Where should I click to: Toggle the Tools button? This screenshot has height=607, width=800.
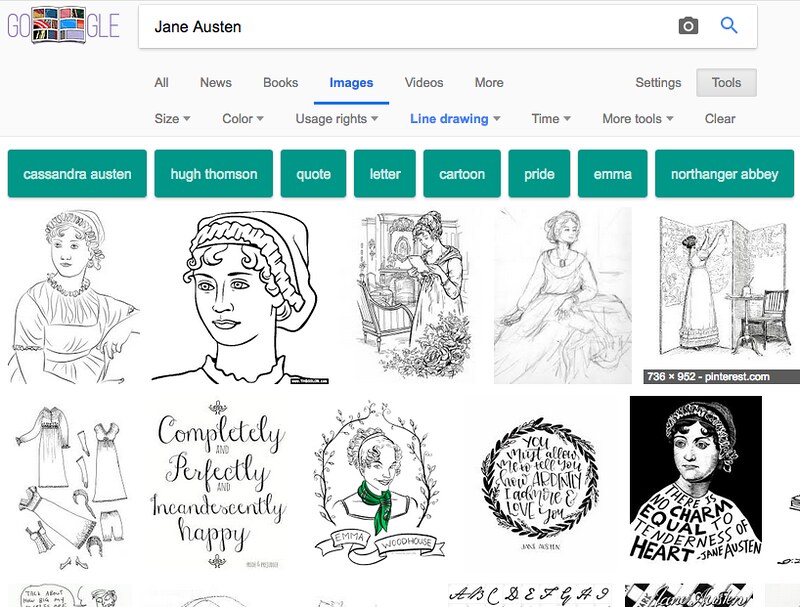726,83
